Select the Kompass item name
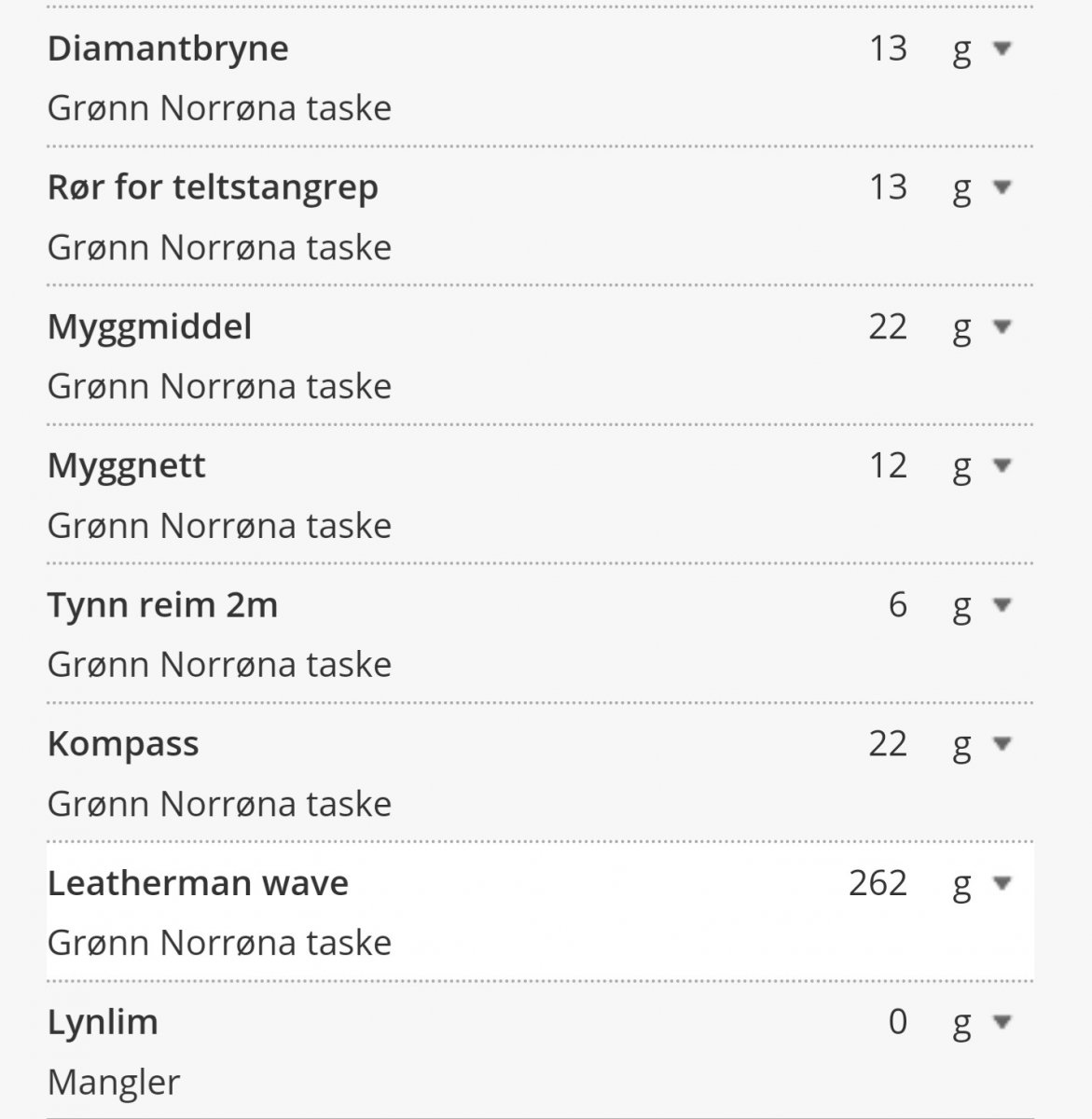This screenshot has height=1119, width=1092. pyautogui.click(x=123, y=744)
